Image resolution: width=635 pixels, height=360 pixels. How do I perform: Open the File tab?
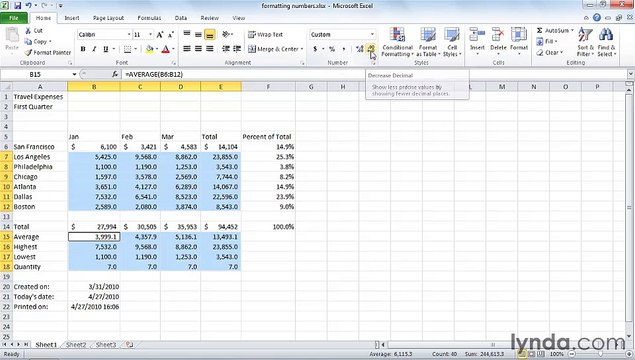coord(14,18)
